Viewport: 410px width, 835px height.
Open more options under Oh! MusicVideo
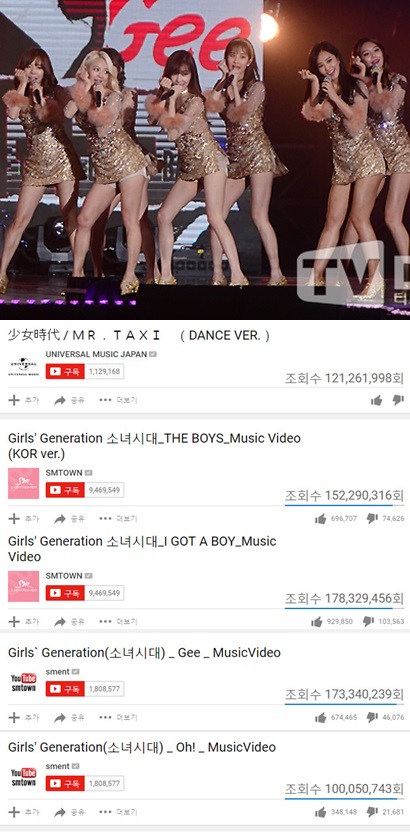[118, 812]
